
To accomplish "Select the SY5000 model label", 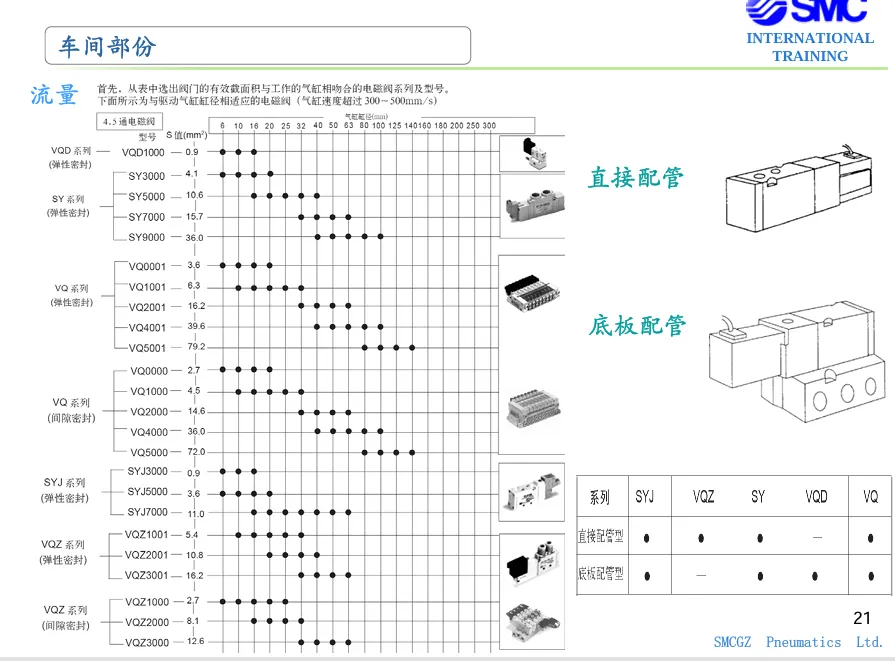I will [147, 196].
